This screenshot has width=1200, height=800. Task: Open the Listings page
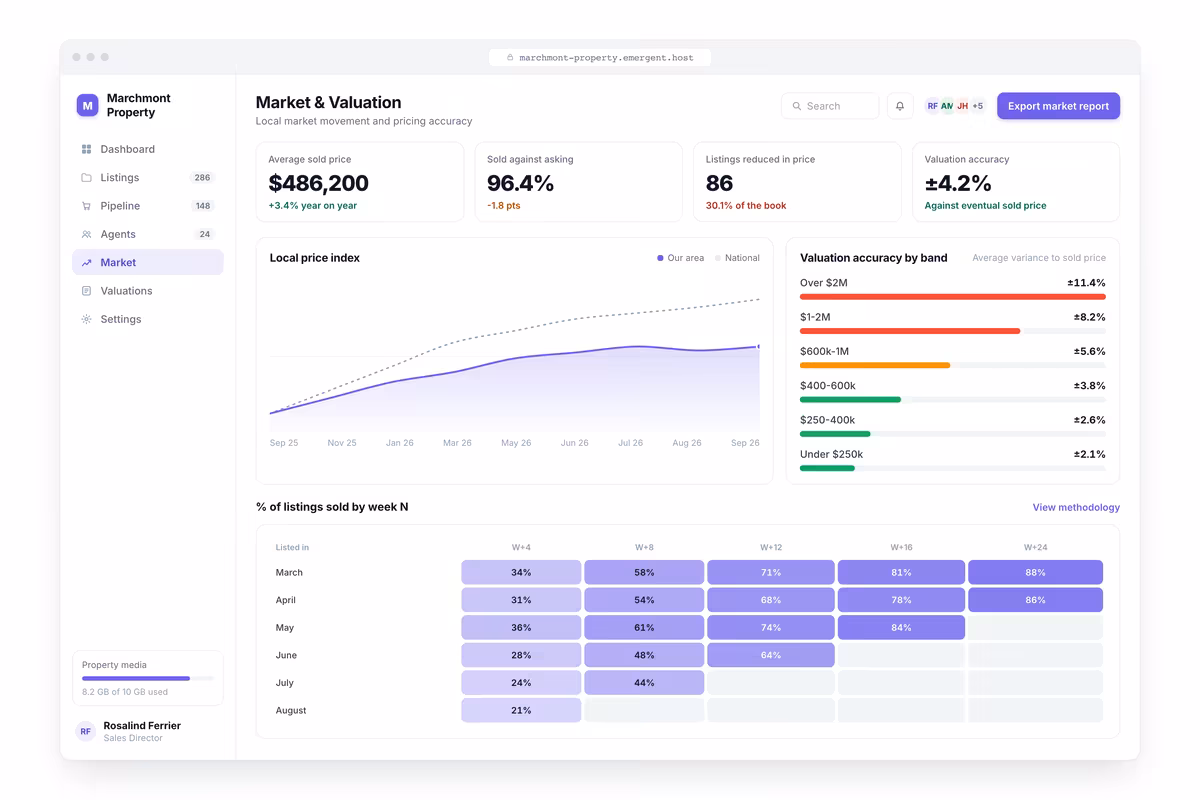(148, 178)
